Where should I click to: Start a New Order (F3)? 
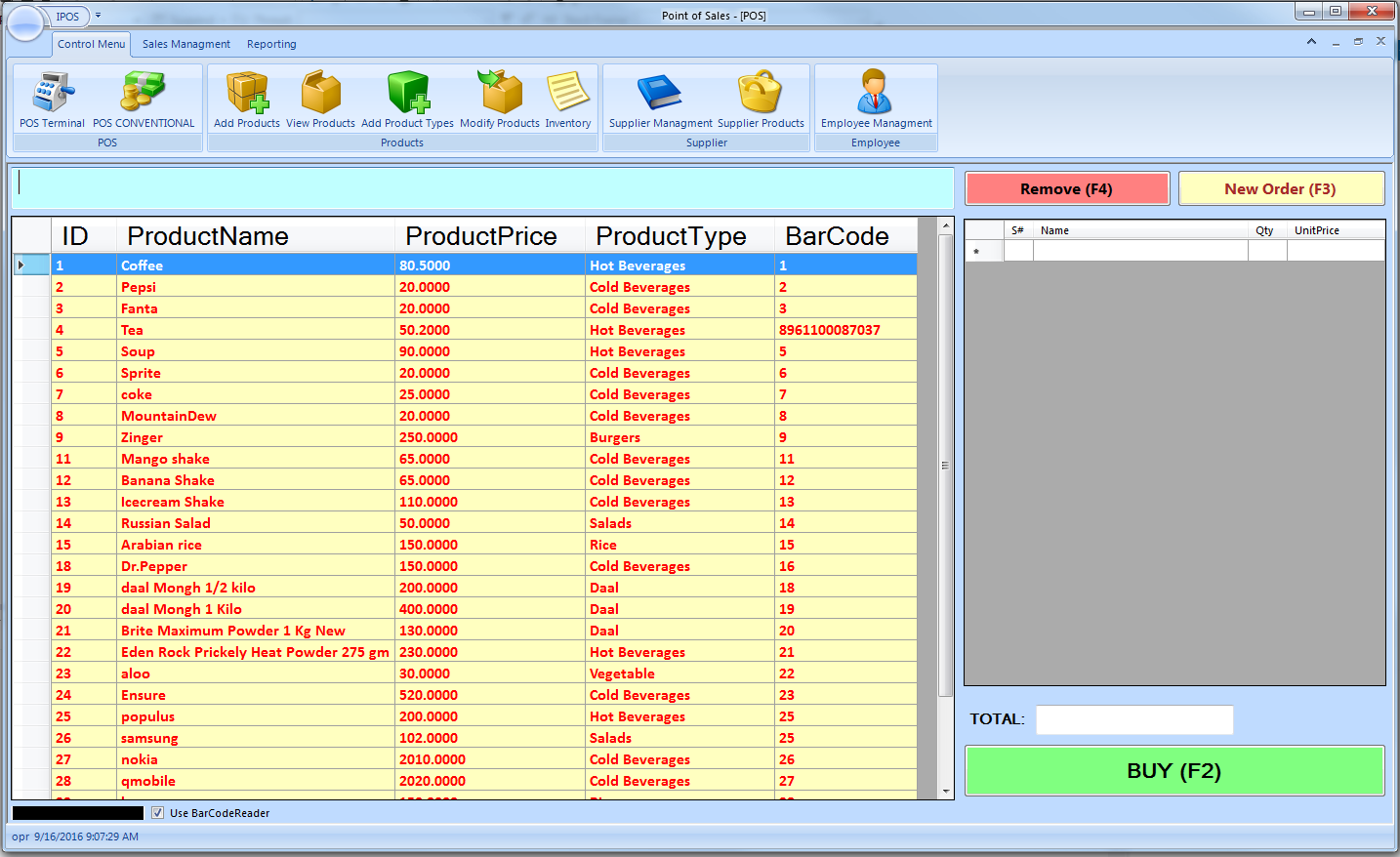(x=1281, y=188)
